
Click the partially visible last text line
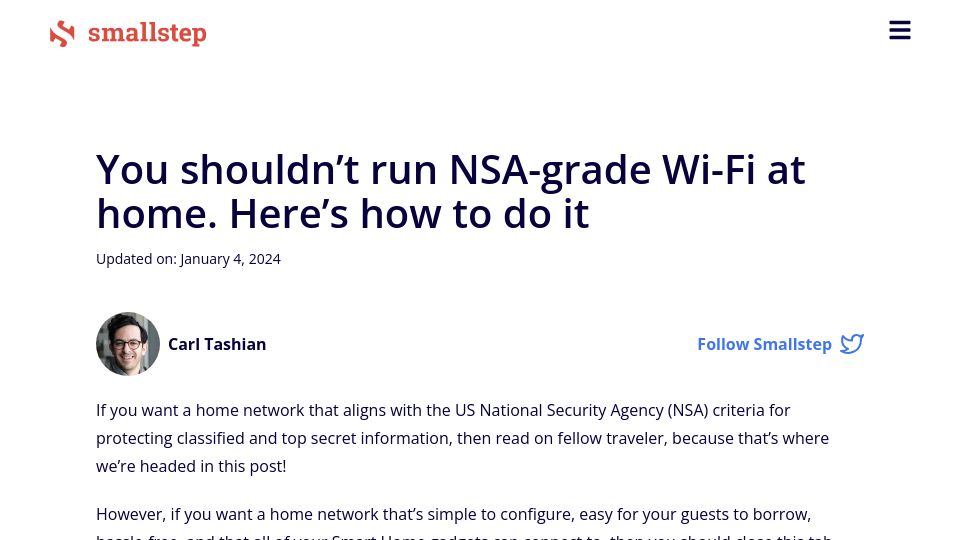(463, 536)
